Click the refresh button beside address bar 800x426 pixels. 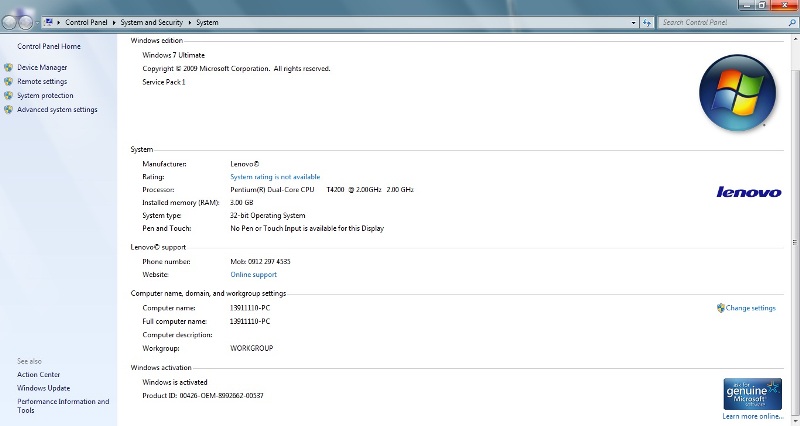click(x=647, y=22)
